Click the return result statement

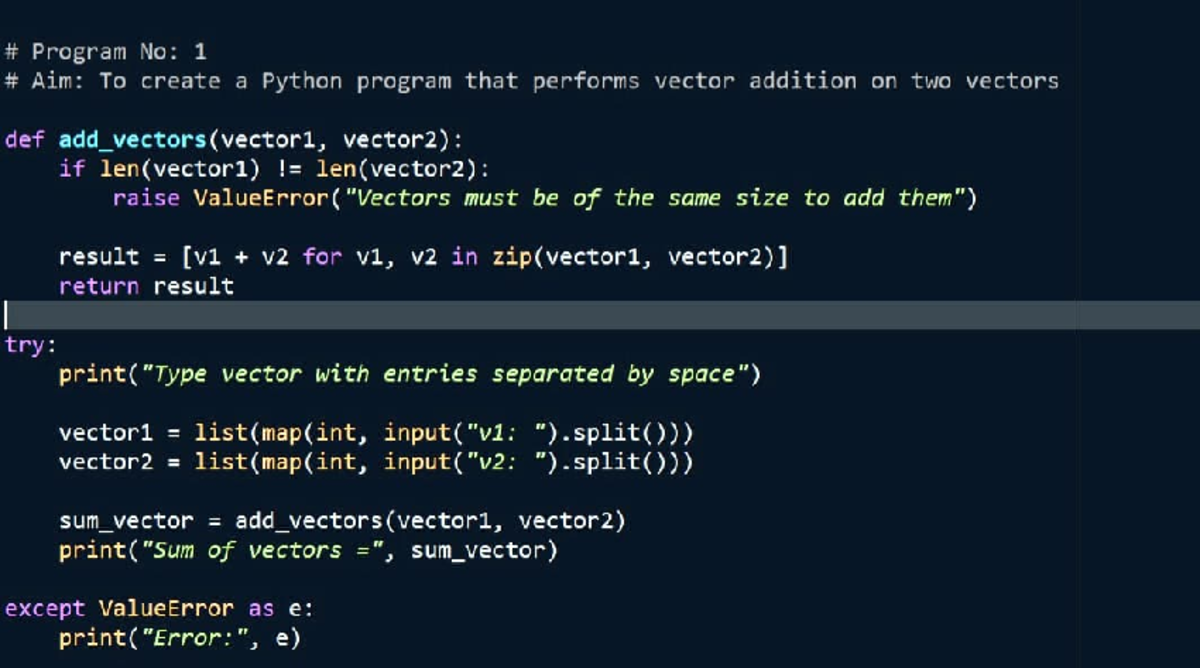tap(146, 286)
